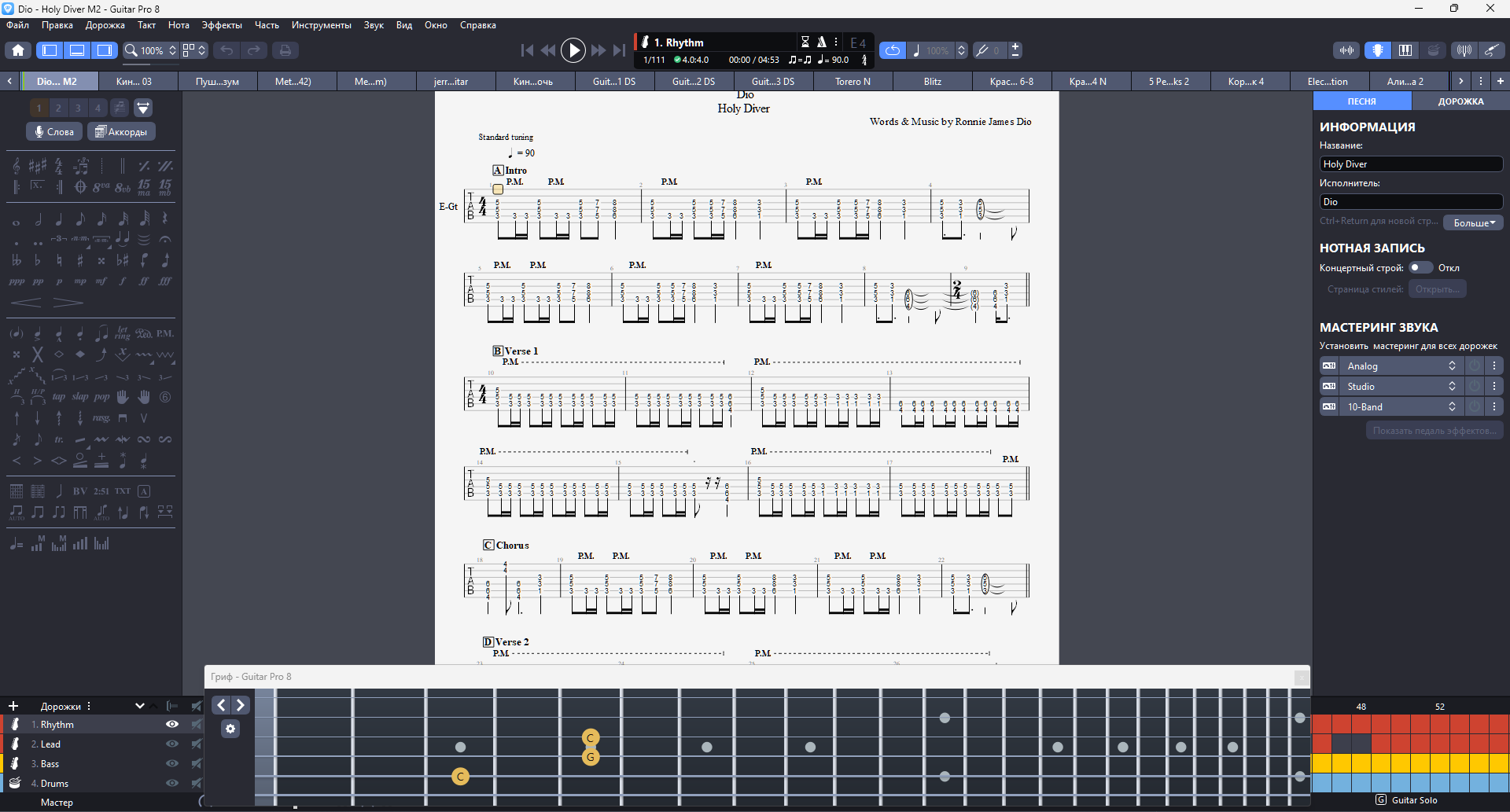Click the rasgueado rasg. icon

coord(101,418)
